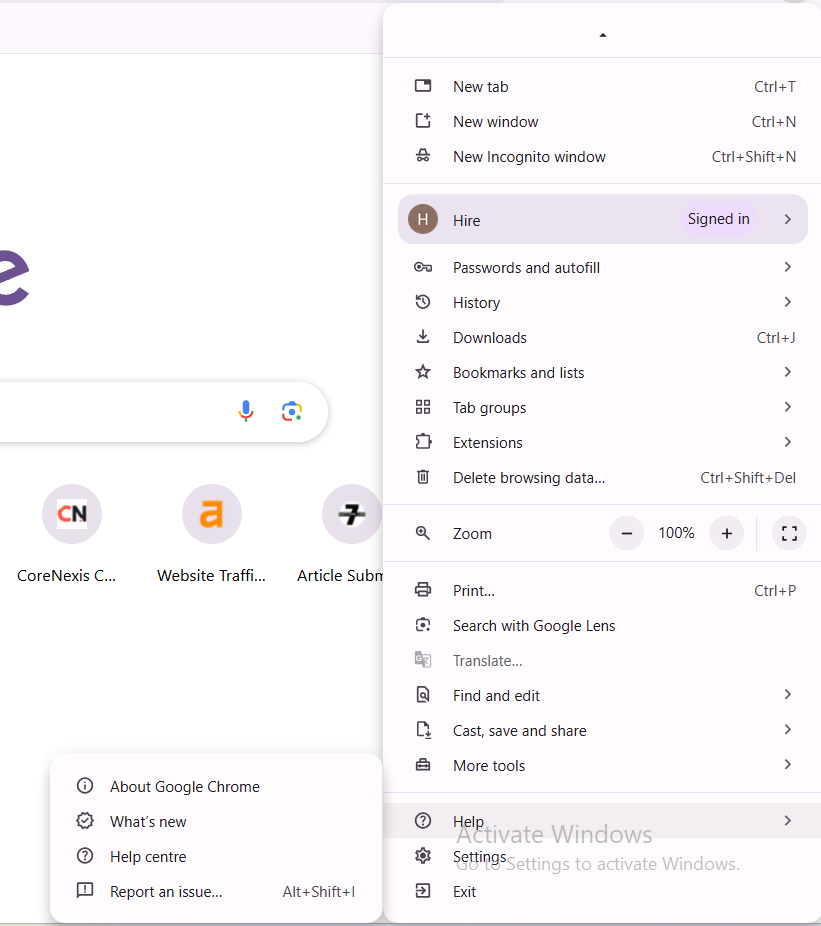Click the Incognito window icon

(x=423, y=156)
